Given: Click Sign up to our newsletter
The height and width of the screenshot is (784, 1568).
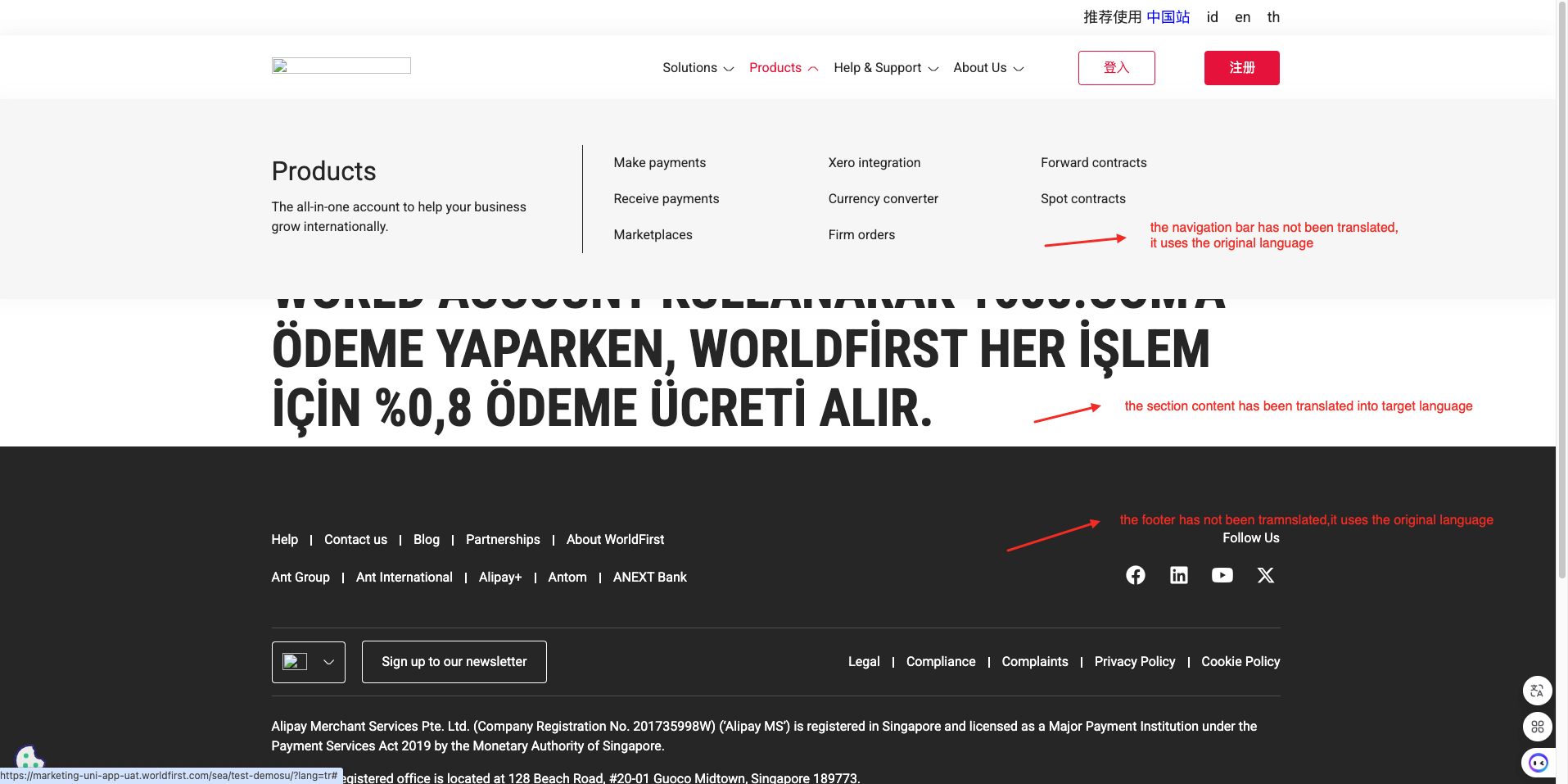Looking at the screenshot, I should click(x=454, y=662).
